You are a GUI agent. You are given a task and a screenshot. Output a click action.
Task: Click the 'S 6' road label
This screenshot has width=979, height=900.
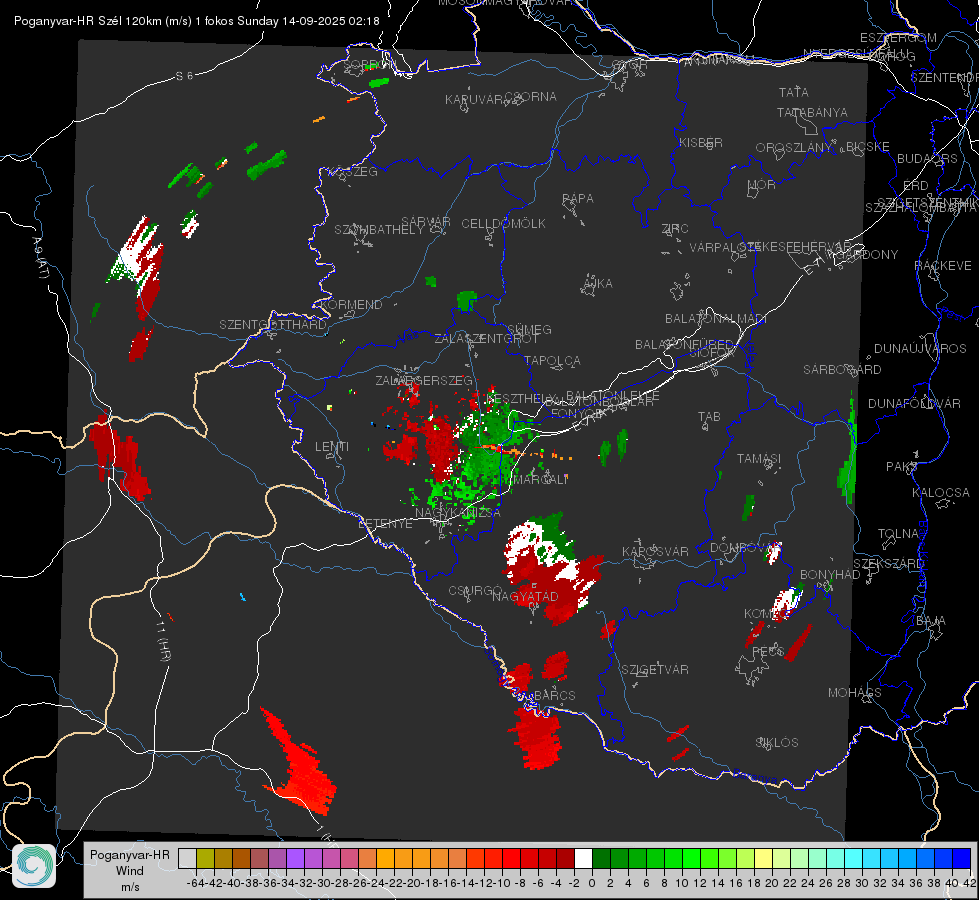184,76
